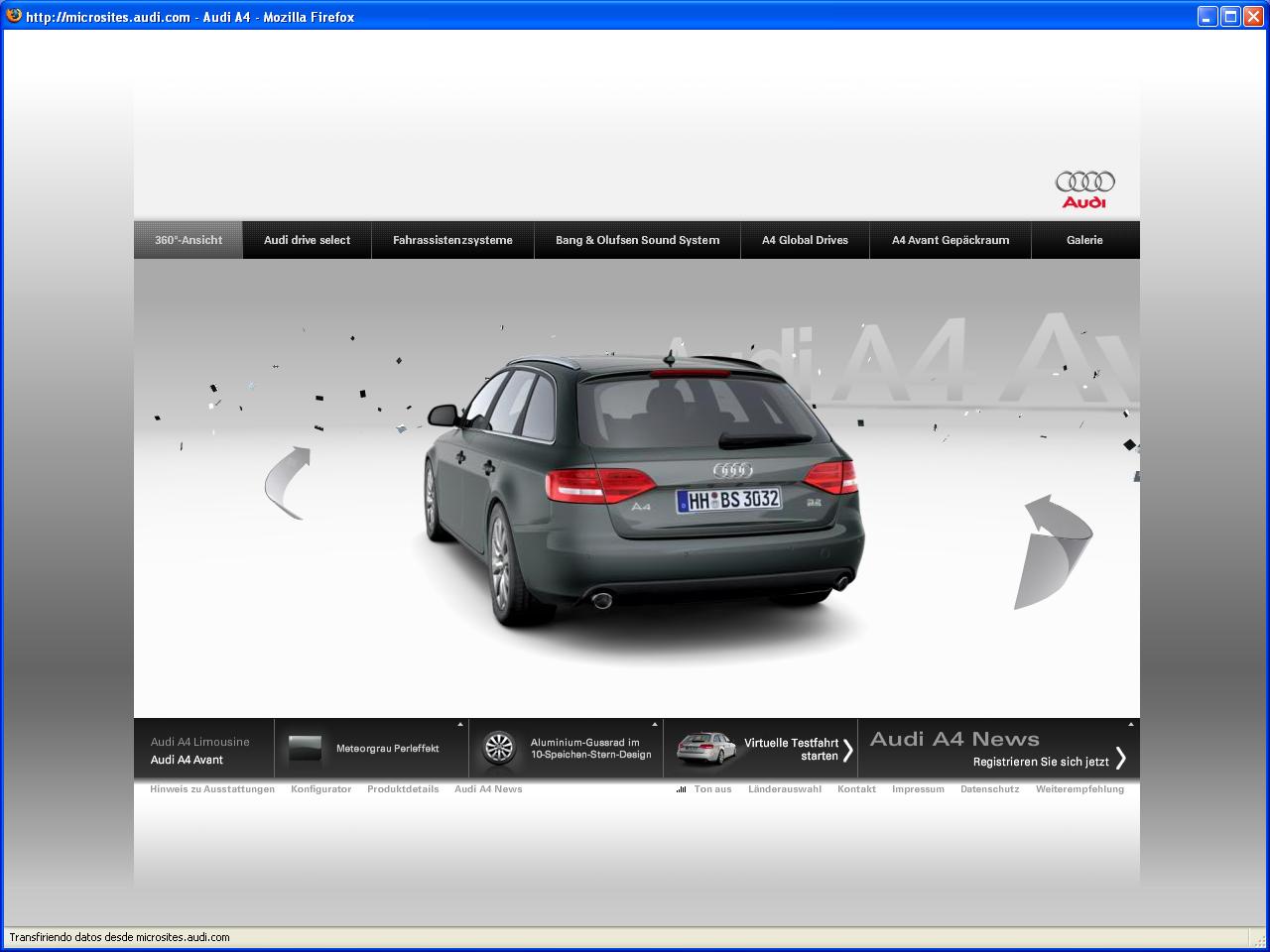Viewport: 1270px width, 952px height.
Task: Rotate the car with the right curved arrow
Action: [1054, 551]
